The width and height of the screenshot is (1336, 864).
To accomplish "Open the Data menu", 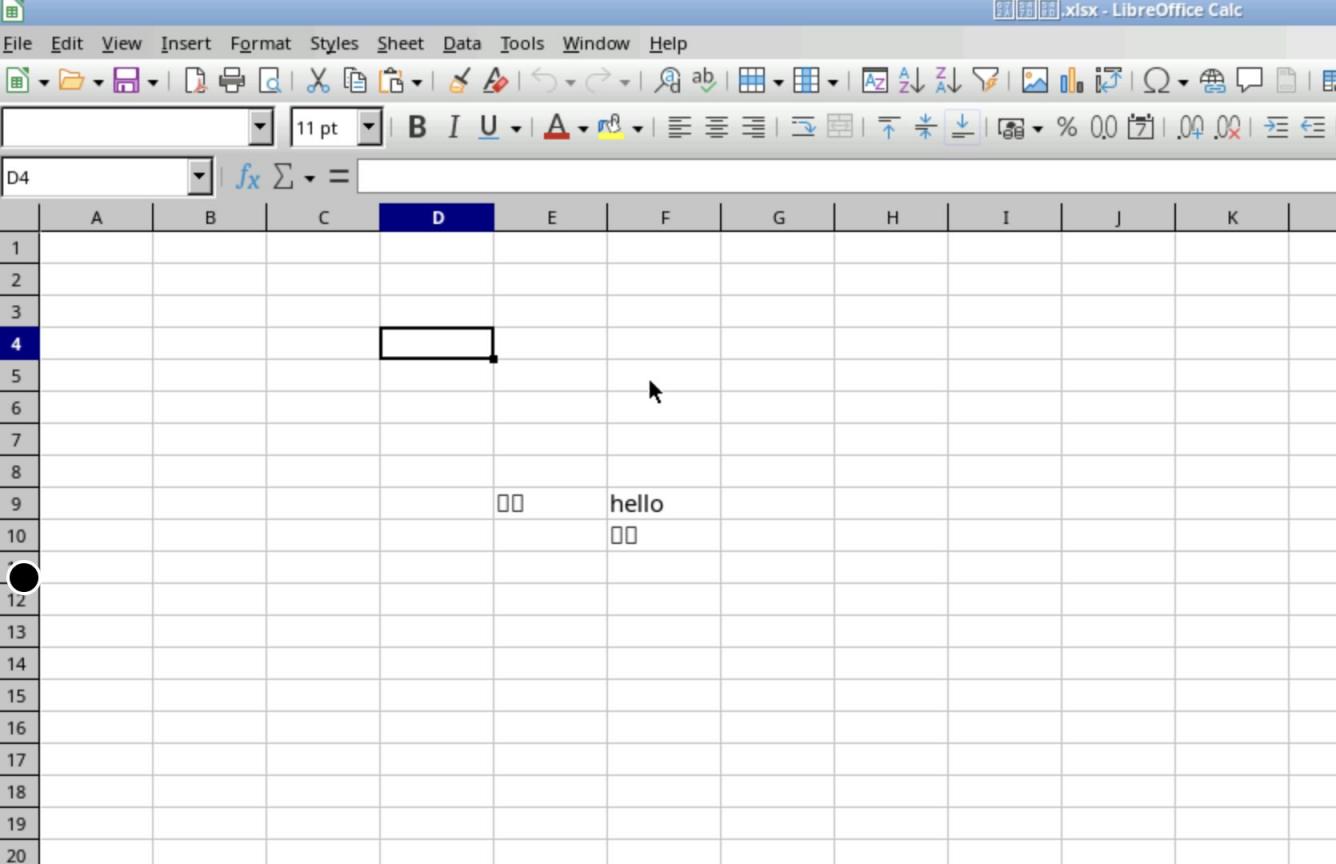I will (x=461, y=44).
